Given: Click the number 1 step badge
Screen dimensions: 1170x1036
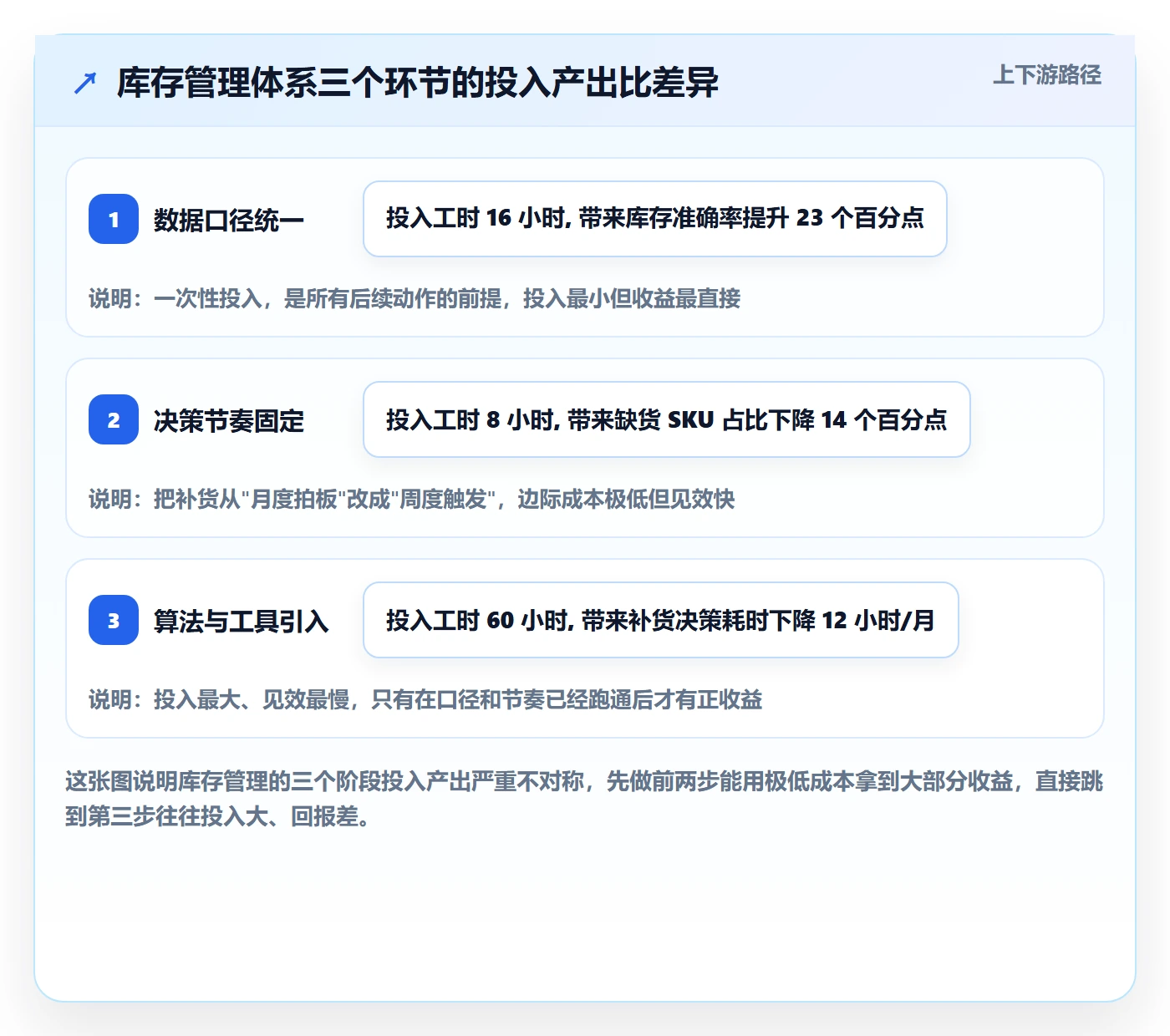Looking at the screenshot, I should [x=114, y=219].
